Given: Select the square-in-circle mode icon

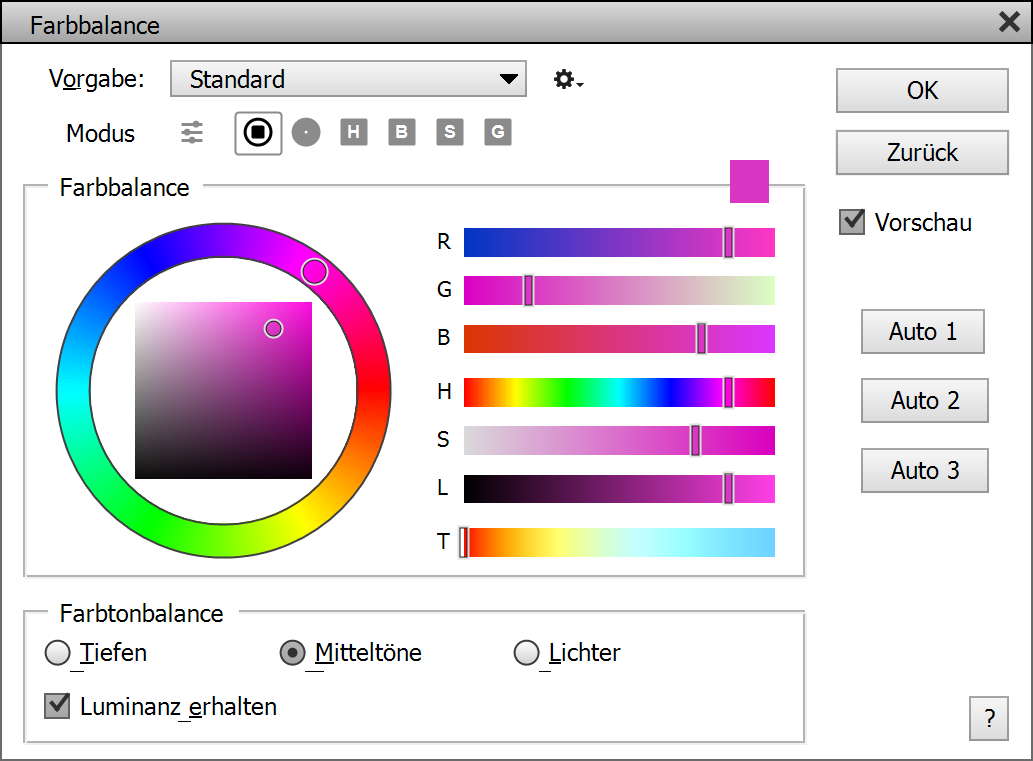Looking at the screenshot, I should [258, 132].
